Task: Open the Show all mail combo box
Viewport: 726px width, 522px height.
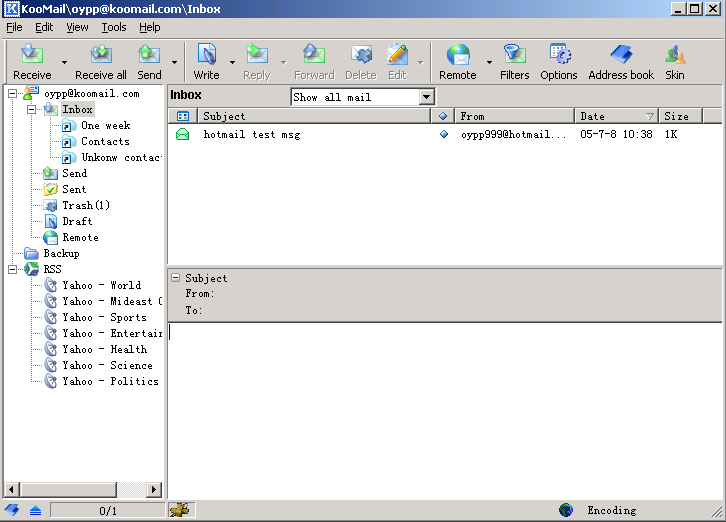Action: click(363, 97)
